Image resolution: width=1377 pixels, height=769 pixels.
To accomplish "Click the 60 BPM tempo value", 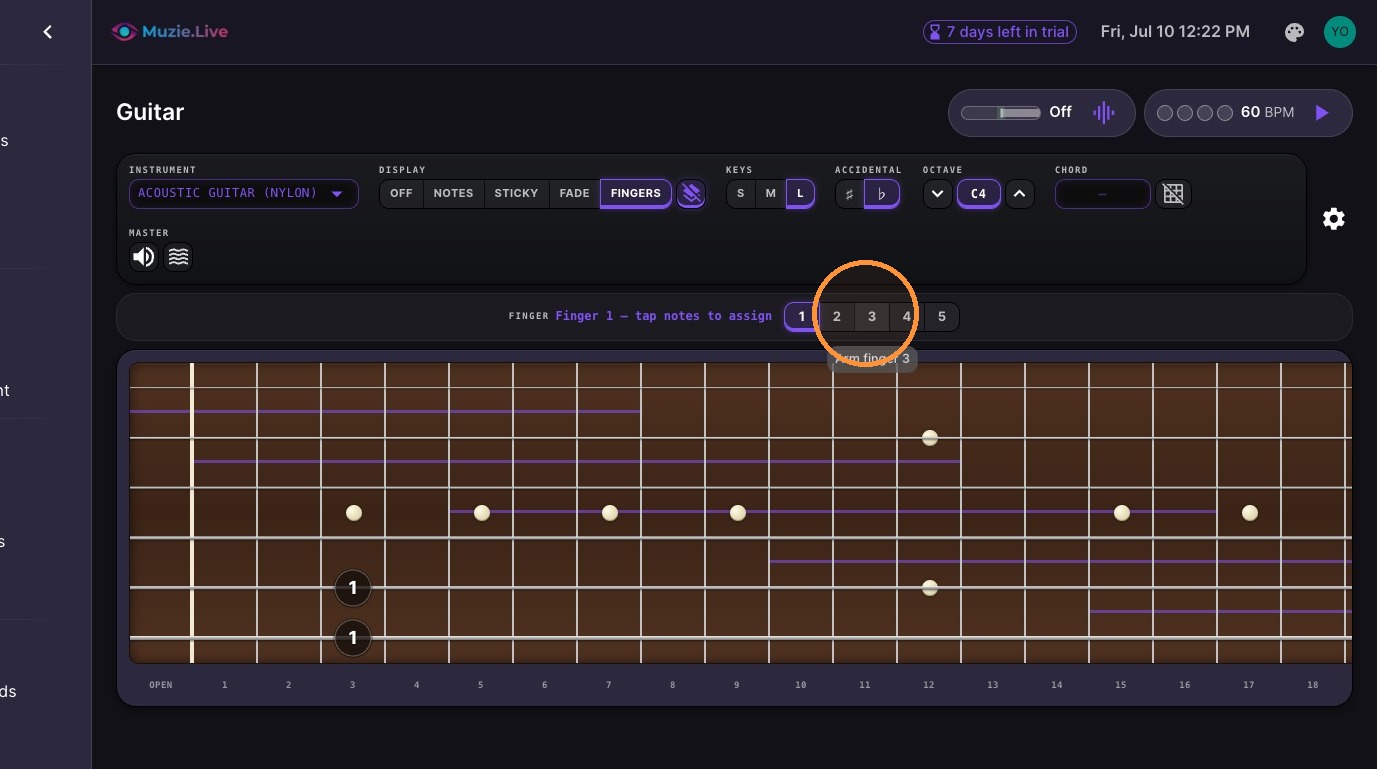I will point(1267,113).
